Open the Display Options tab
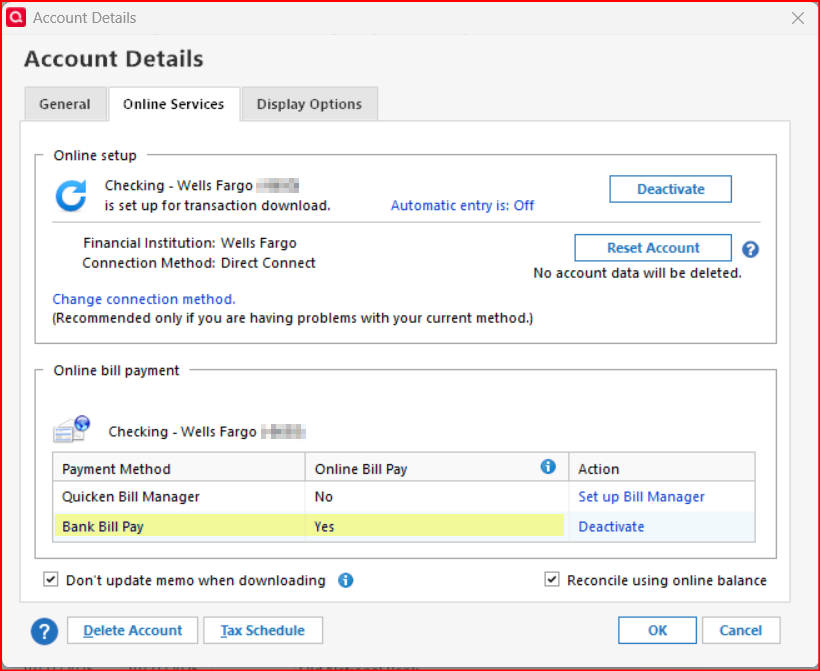Image resolution: width=820 pixels, height=671 pixels. point(309,104)
